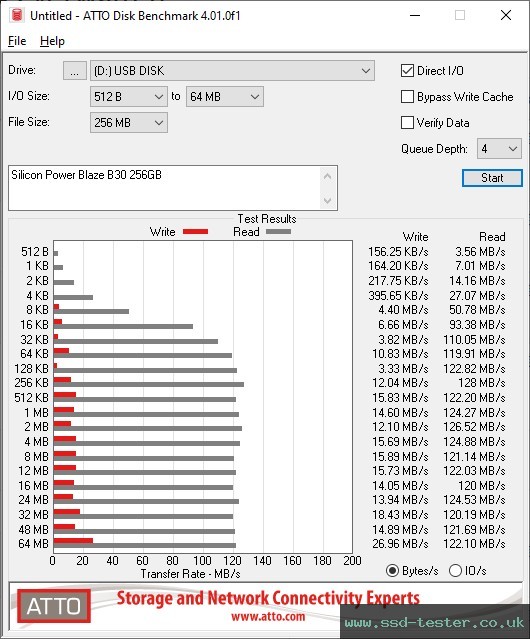The width and height of the screenshot is (530, 639).
Task: Open the 256 MB File Size dropdown
Action: (129, 123)
